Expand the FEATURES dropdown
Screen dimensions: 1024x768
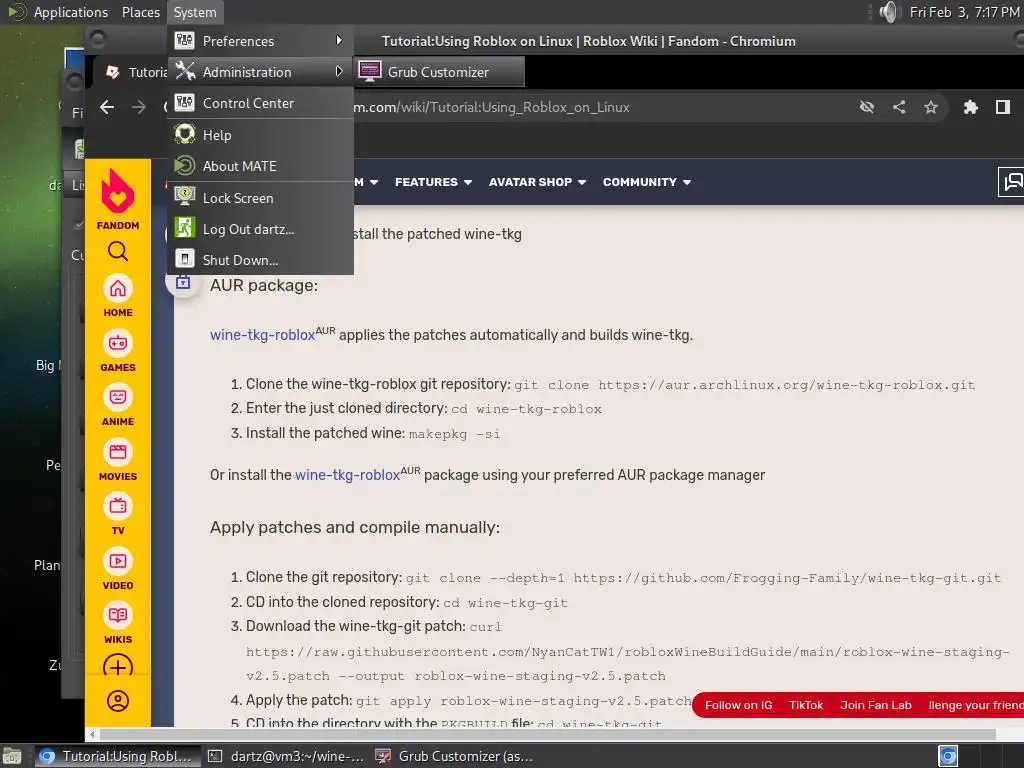pos(433,182)
